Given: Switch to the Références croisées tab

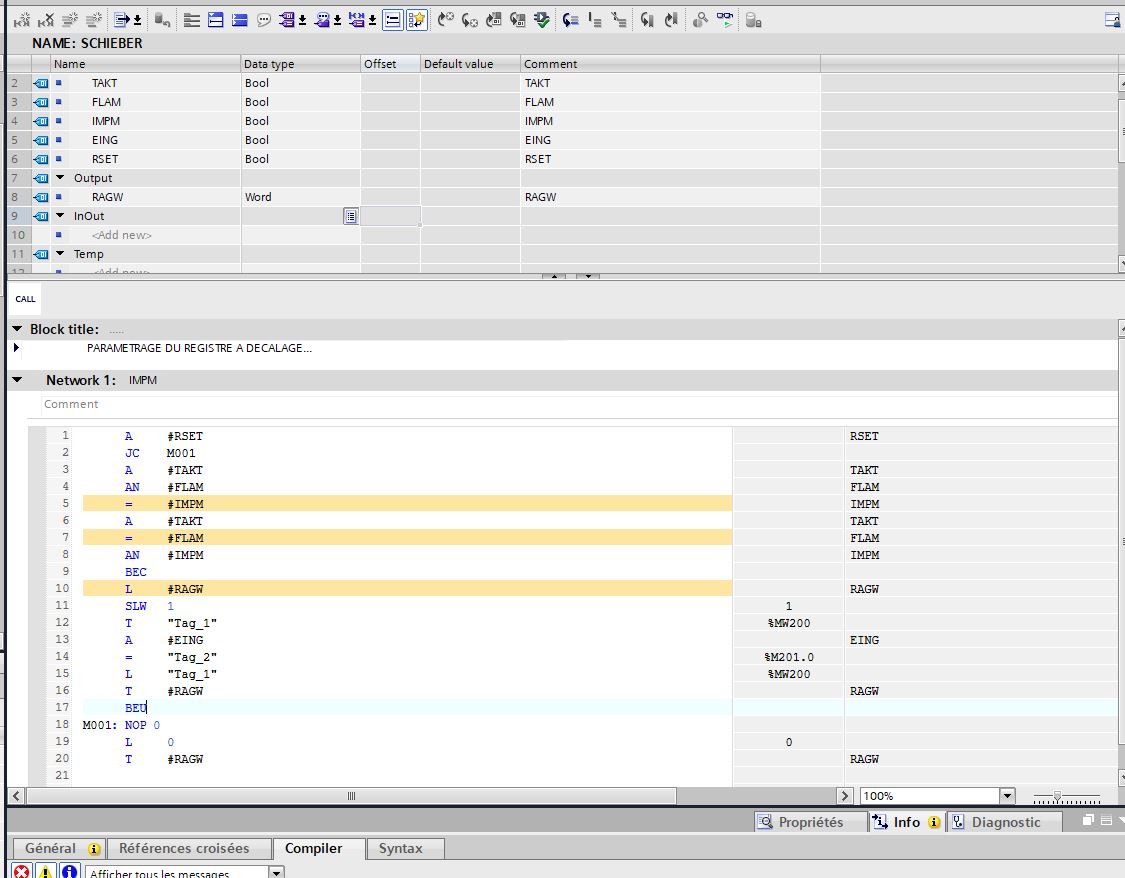Looking at the screenshot, I should pos(184,848).
